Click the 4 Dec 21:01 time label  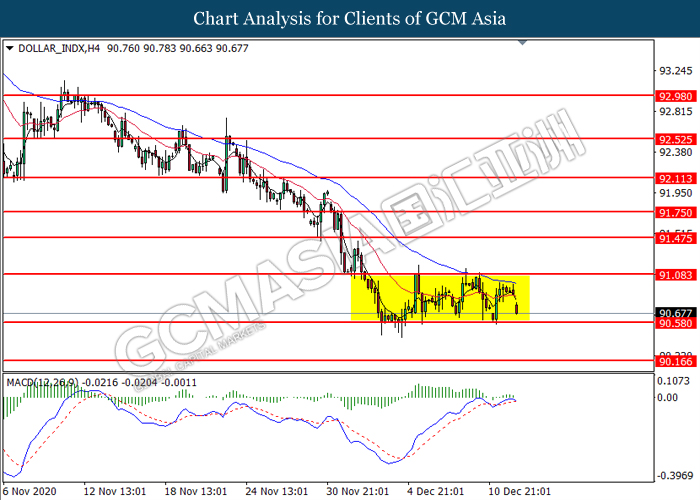[436, 492]
